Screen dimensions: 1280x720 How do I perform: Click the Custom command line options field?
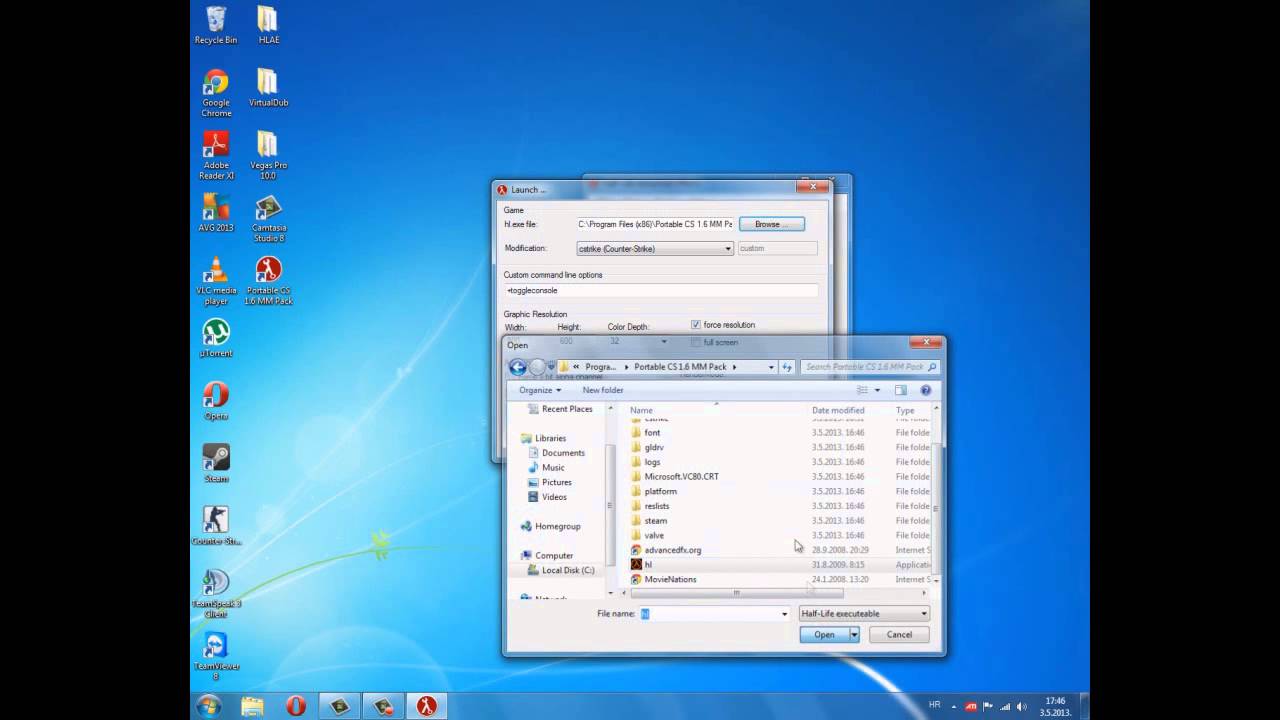click(661, 290)
